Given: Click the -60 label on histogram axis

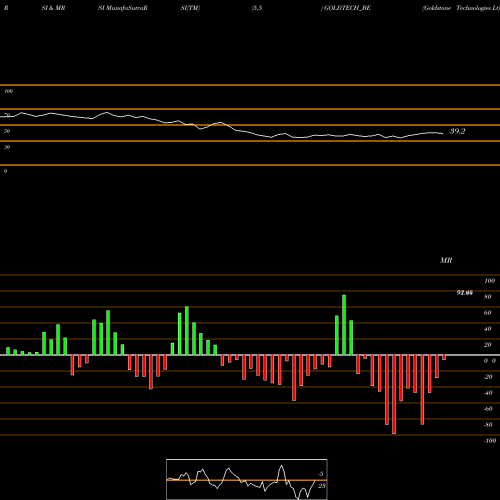Looking at the screenshot, I should (x=488, y=409).
